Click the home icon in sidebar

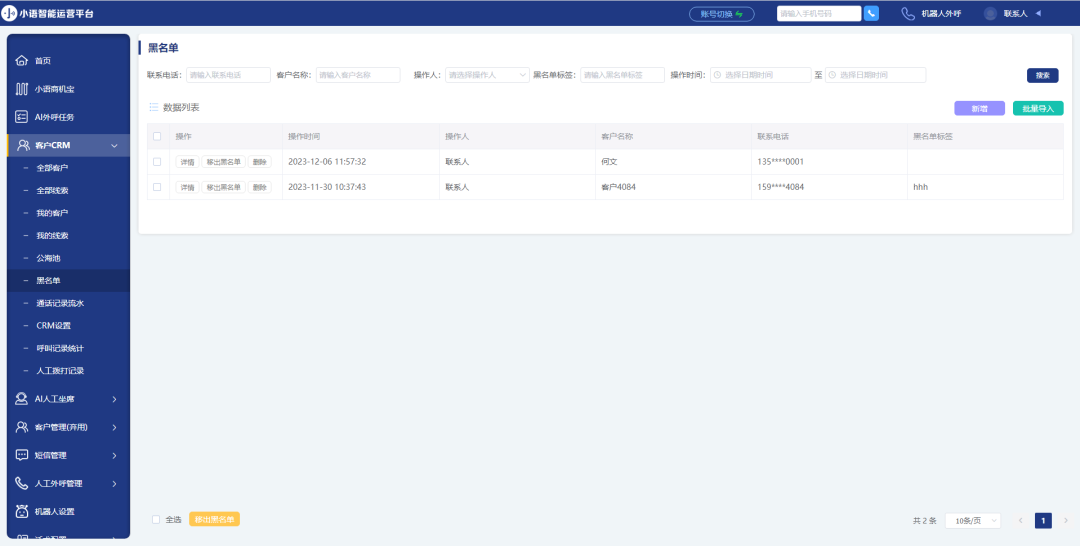(x=22, y=61)
